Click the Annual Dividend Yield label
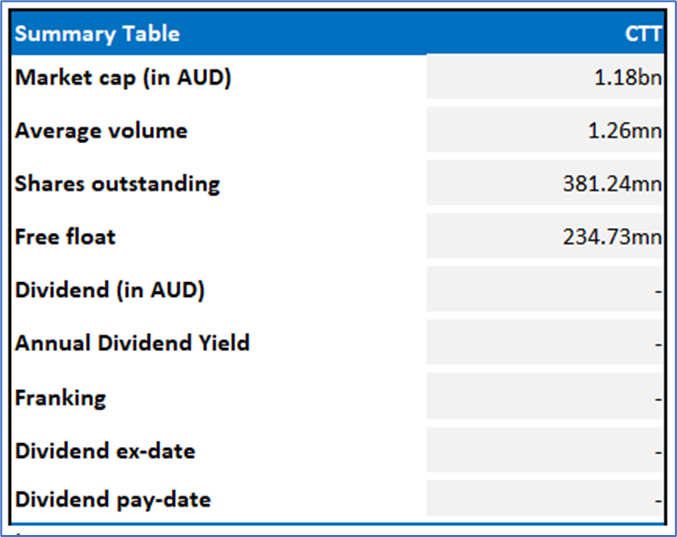Image resolution: width=677 pixels, height=537 pixels. [132, 343]
